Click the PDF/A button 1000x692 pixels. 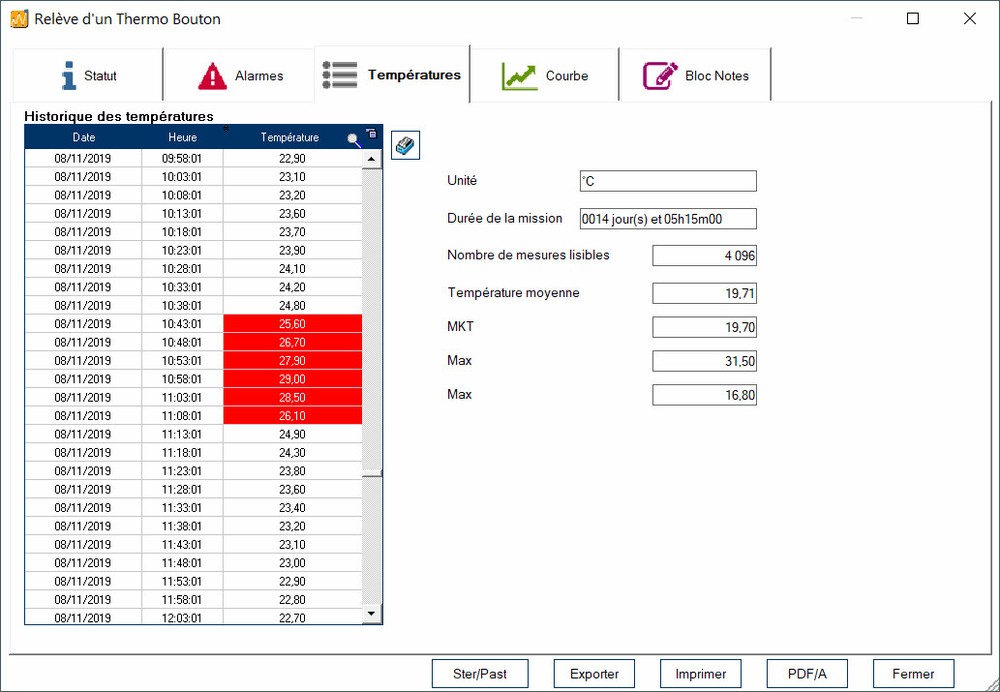click(x=806, y=673)
